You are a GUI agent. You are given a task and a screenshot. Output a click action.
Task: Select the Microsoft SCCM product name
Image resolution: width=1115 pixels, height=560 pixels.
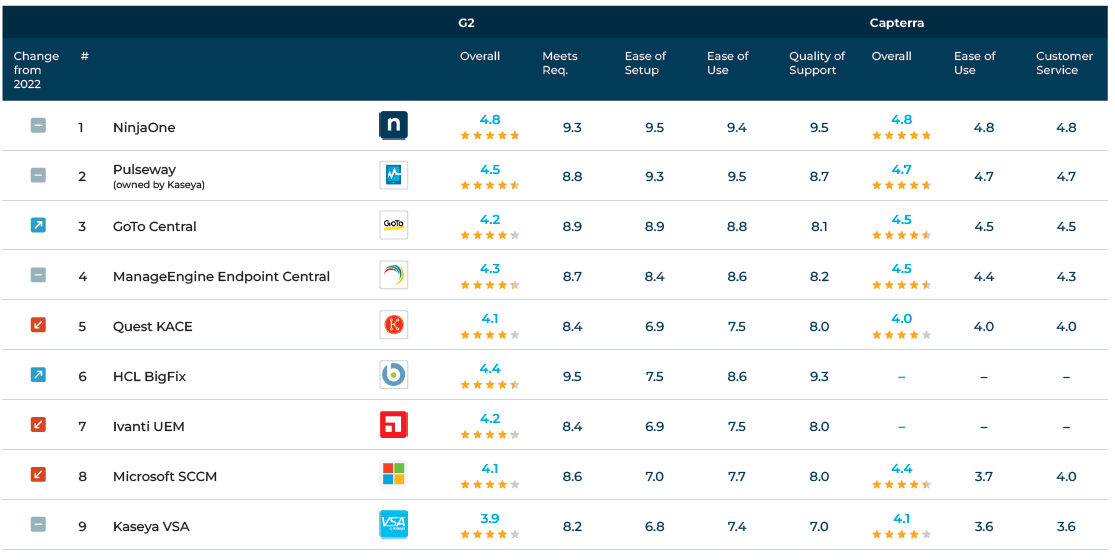tap(164, 476)
